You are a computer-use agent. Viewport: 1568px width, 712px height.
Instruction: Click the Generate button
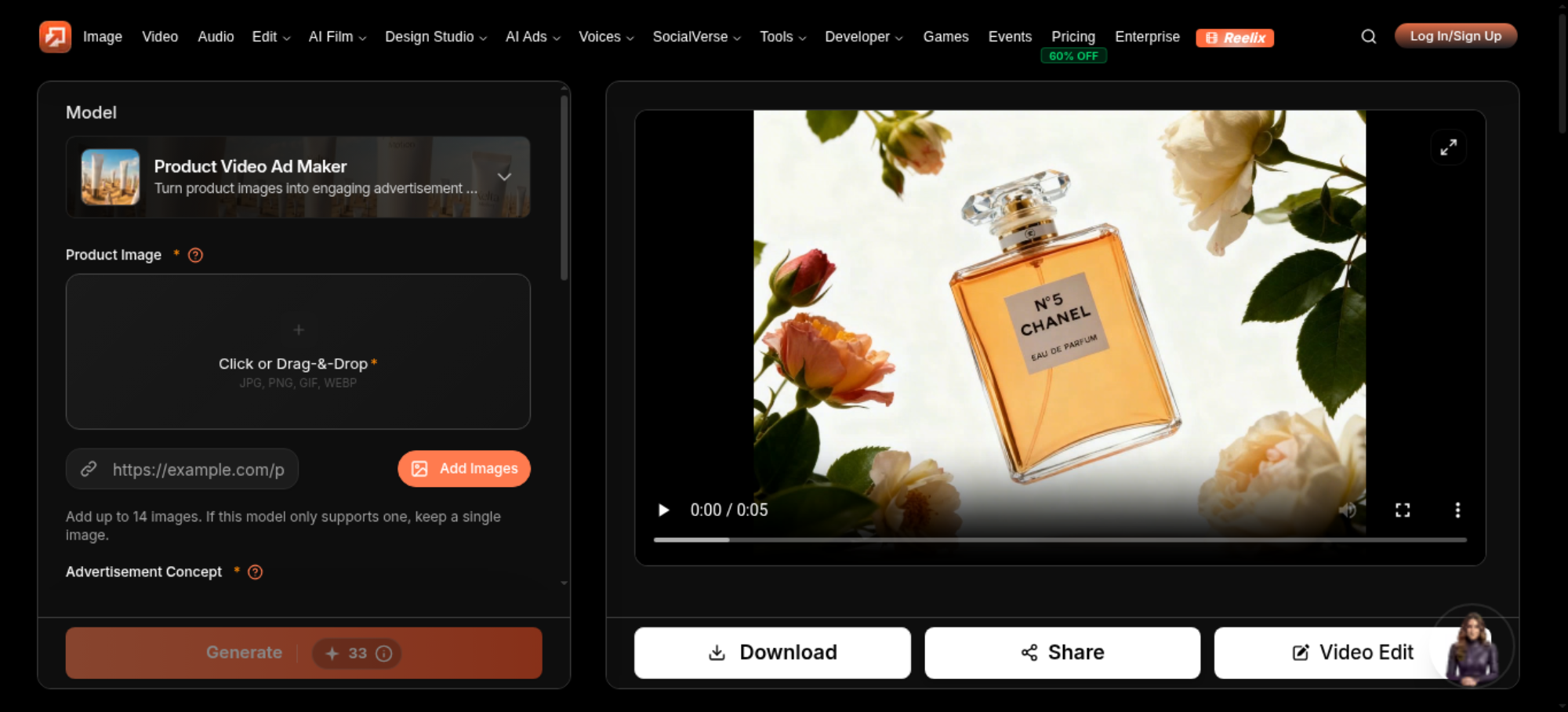[x=304, y=653]
